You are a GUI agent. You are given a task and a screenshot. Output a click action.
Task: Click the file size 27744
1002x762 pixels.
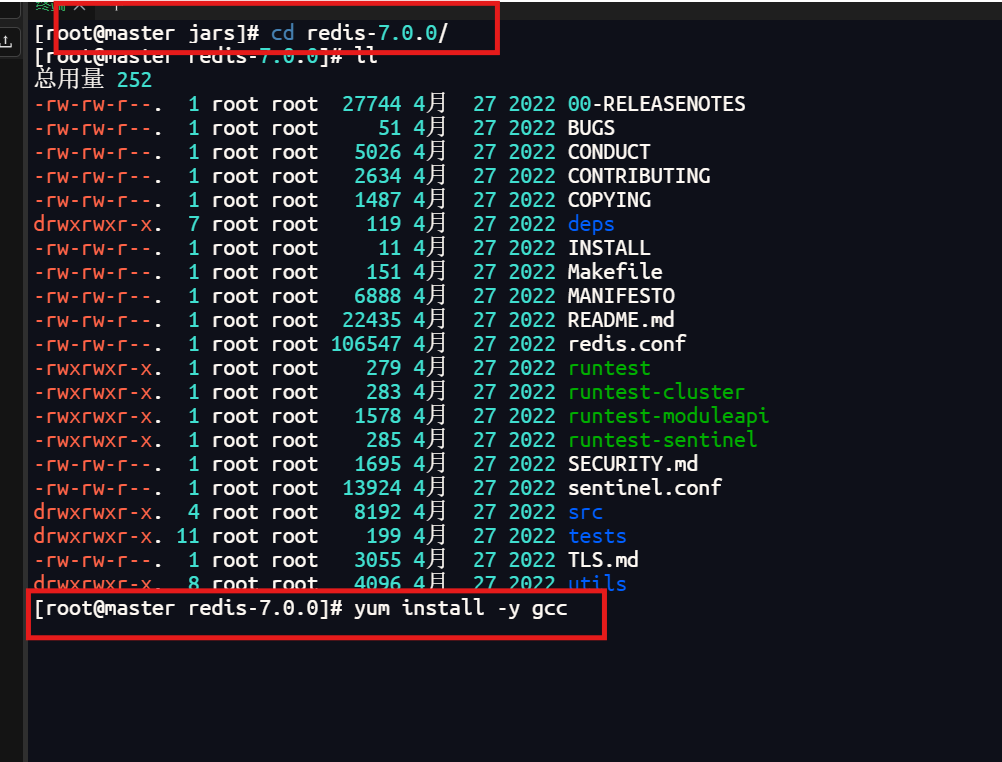371,104
